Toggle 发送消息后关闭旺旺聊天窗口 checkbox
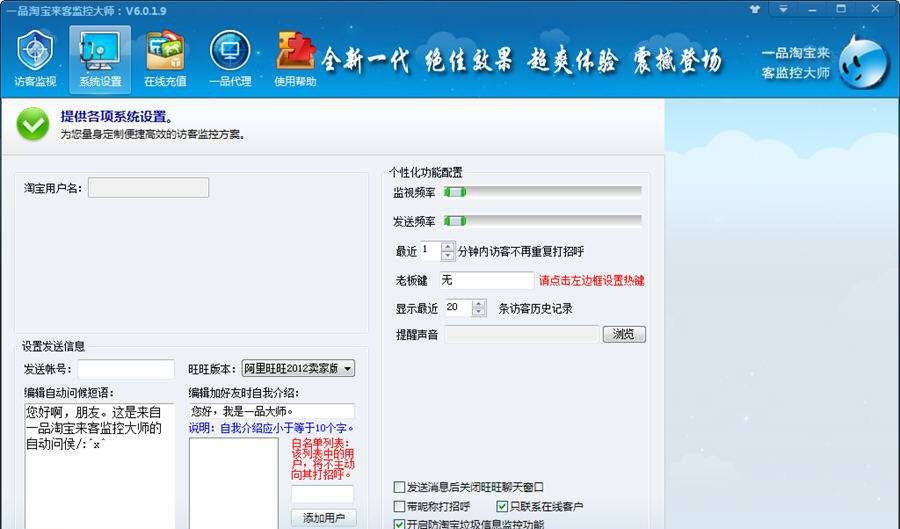 (x=399, y=487)
